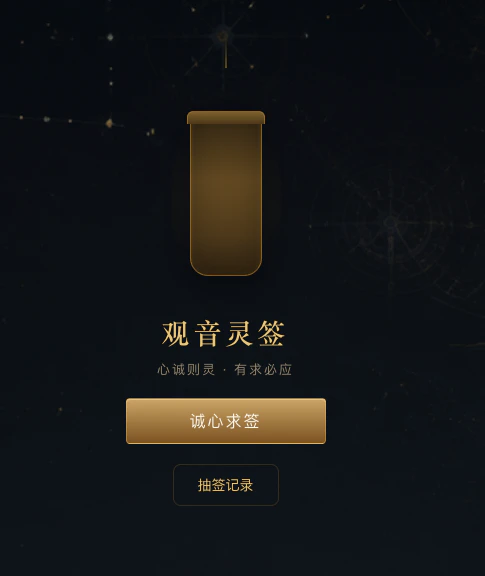Viewport: 485px width, 576px height.
Task: Click the 观 character in the title
Action: point(176,334)
